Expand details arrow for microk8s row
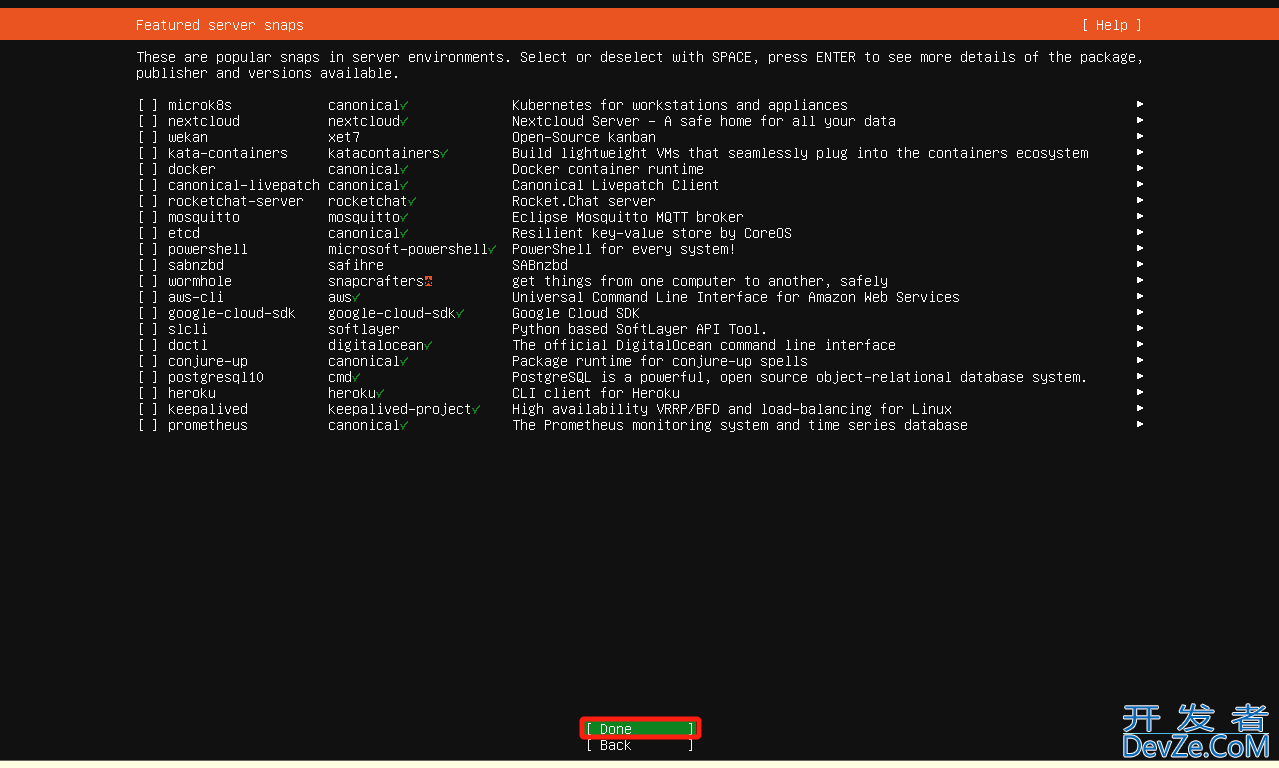Image resolution: width=1279 pixels, height=768 pixels. coord(1140,104)
